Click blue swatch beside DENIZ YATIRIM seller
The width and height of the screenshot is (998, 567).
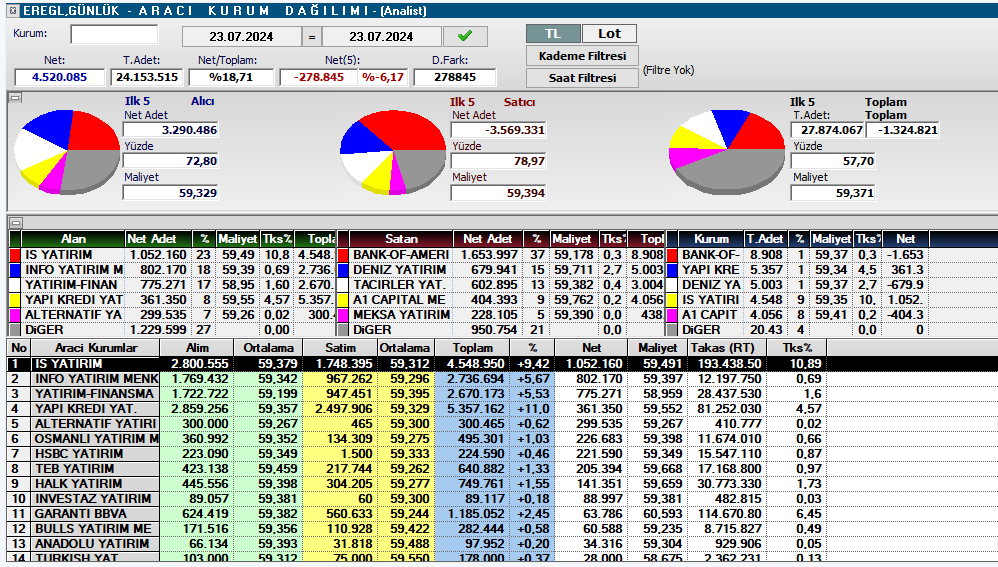[x=343, y=270]
